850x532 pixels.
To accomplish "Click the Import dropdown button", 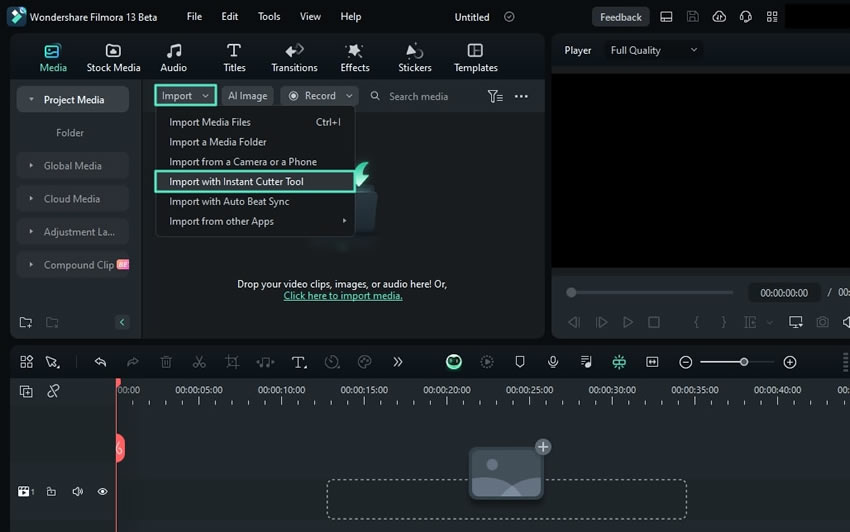I will pyautogui.click(x=185, y=95).
